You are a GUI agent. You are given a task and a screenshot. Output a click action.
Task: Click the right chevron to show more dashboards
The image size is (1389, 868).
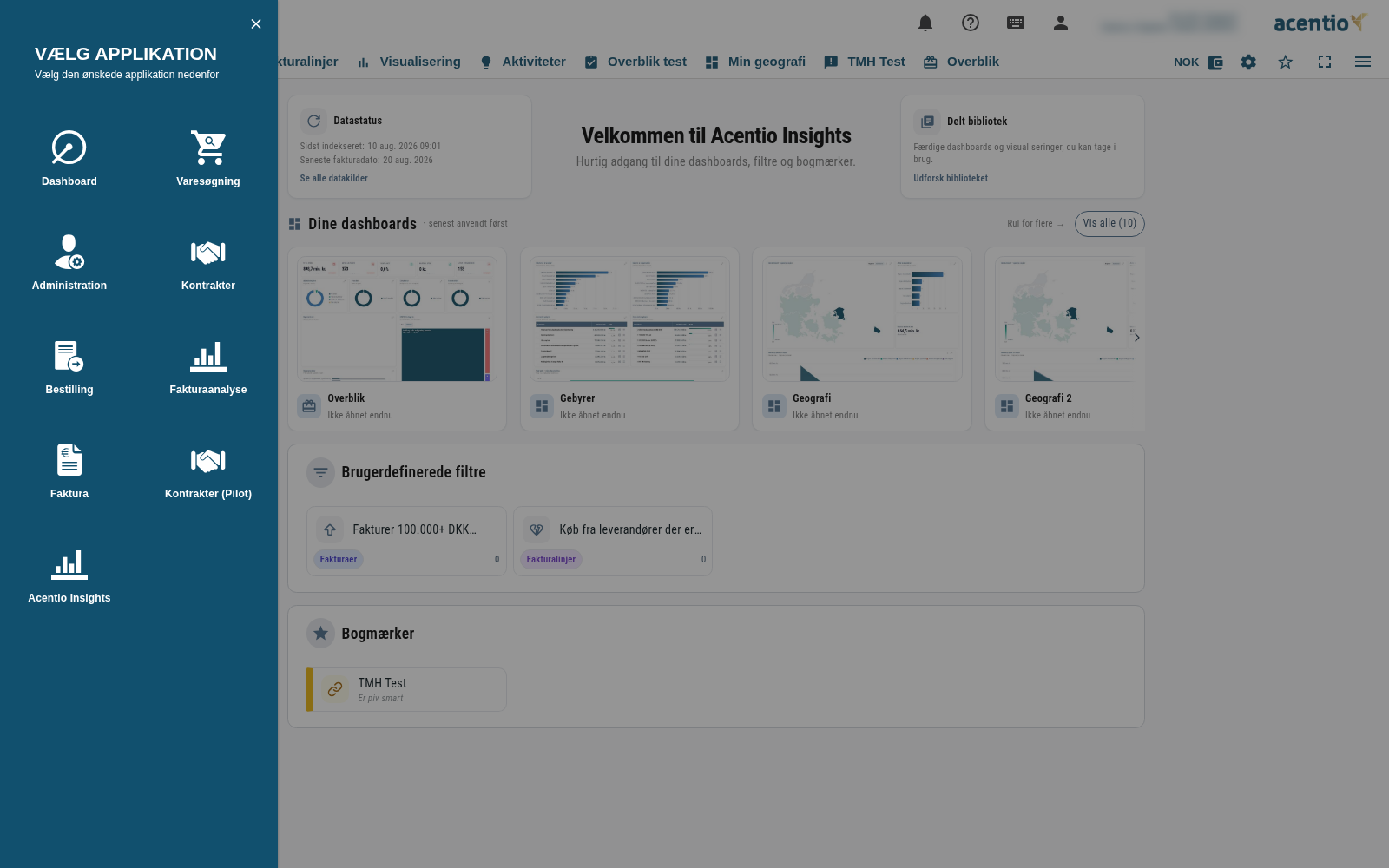coord(1136,338)
